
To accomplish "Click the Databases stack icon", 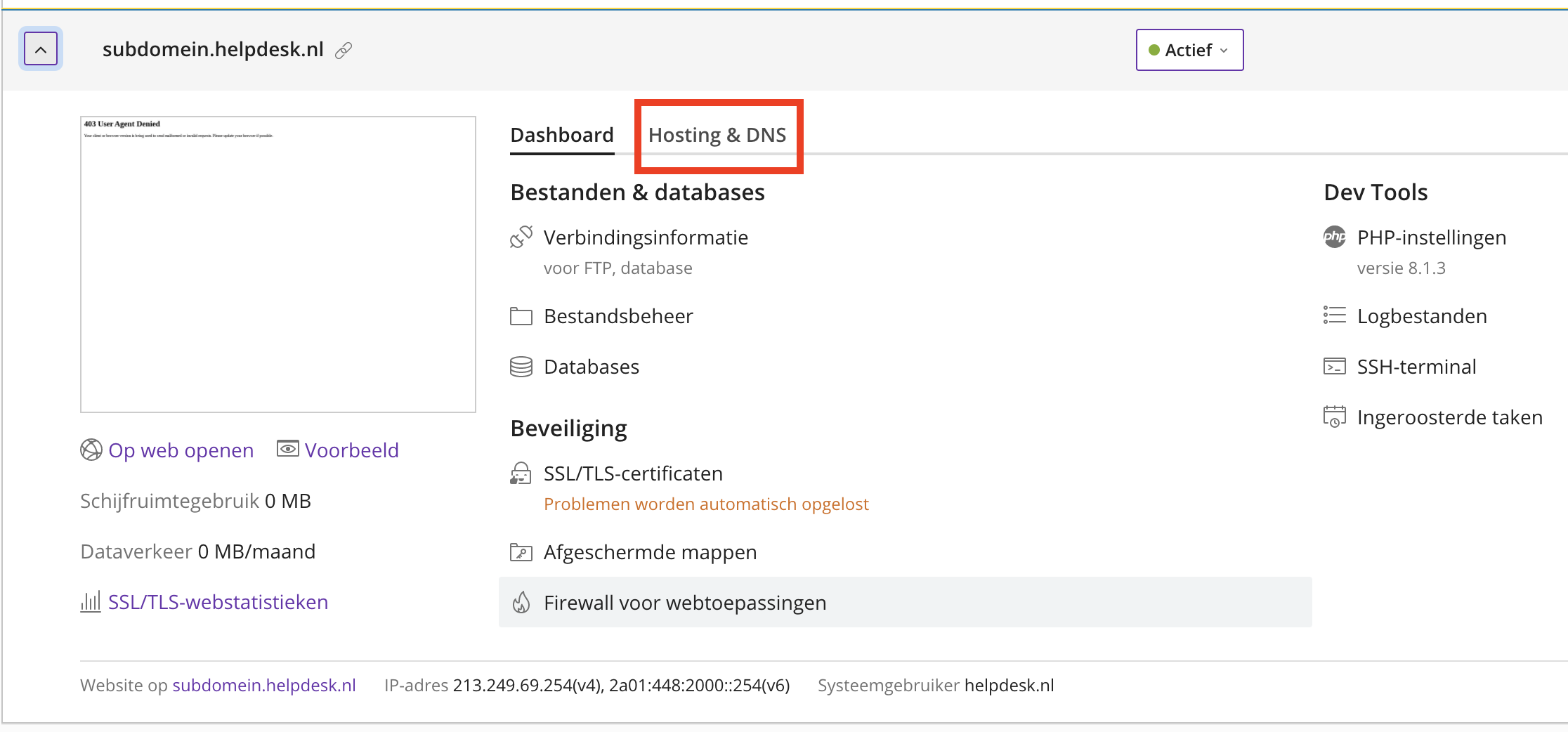I will [x=521, y=367].
